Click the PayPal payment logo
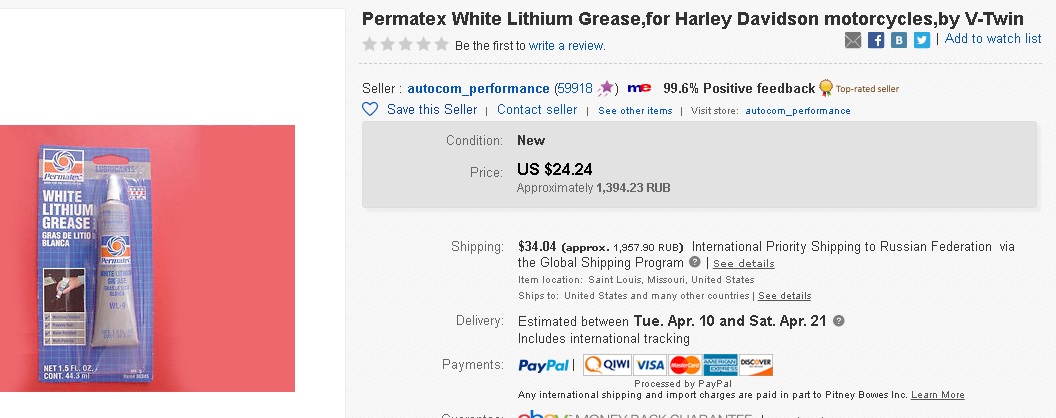Screen dimensions: 1056x418 [545, 365]
